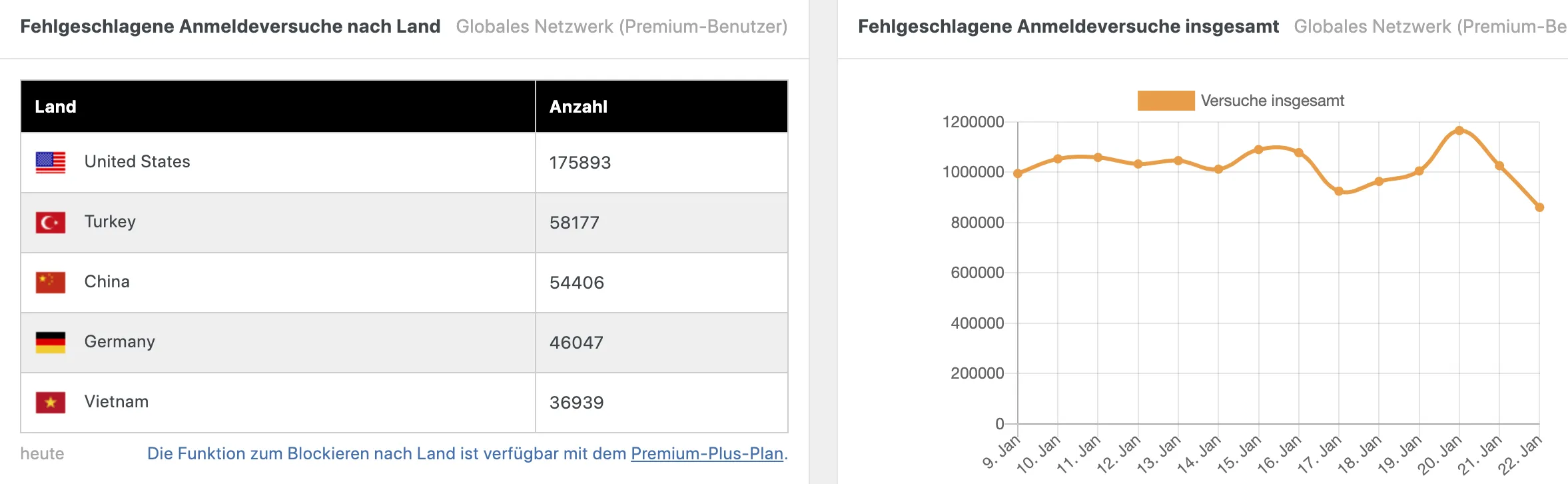Click the Vietnam count 36939
Image resolution: width=1568 pixels, height=484 pixels.
(577, 403)
